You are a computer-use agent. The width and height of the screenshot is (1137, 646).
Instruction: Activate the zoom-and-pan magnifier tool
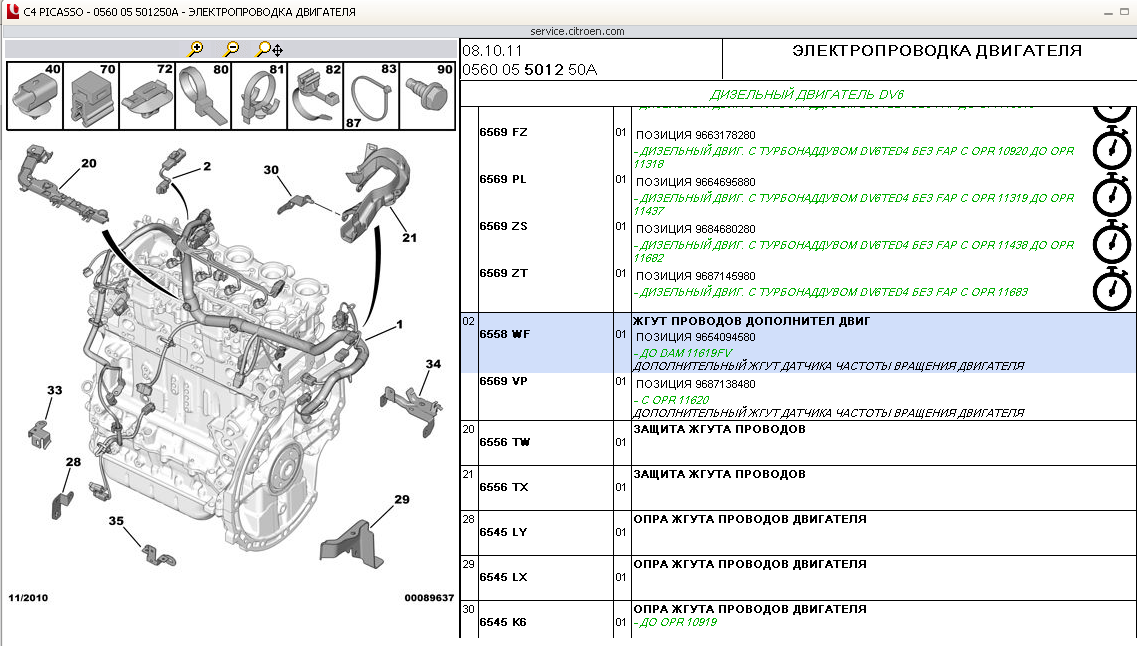pos(268,49)
